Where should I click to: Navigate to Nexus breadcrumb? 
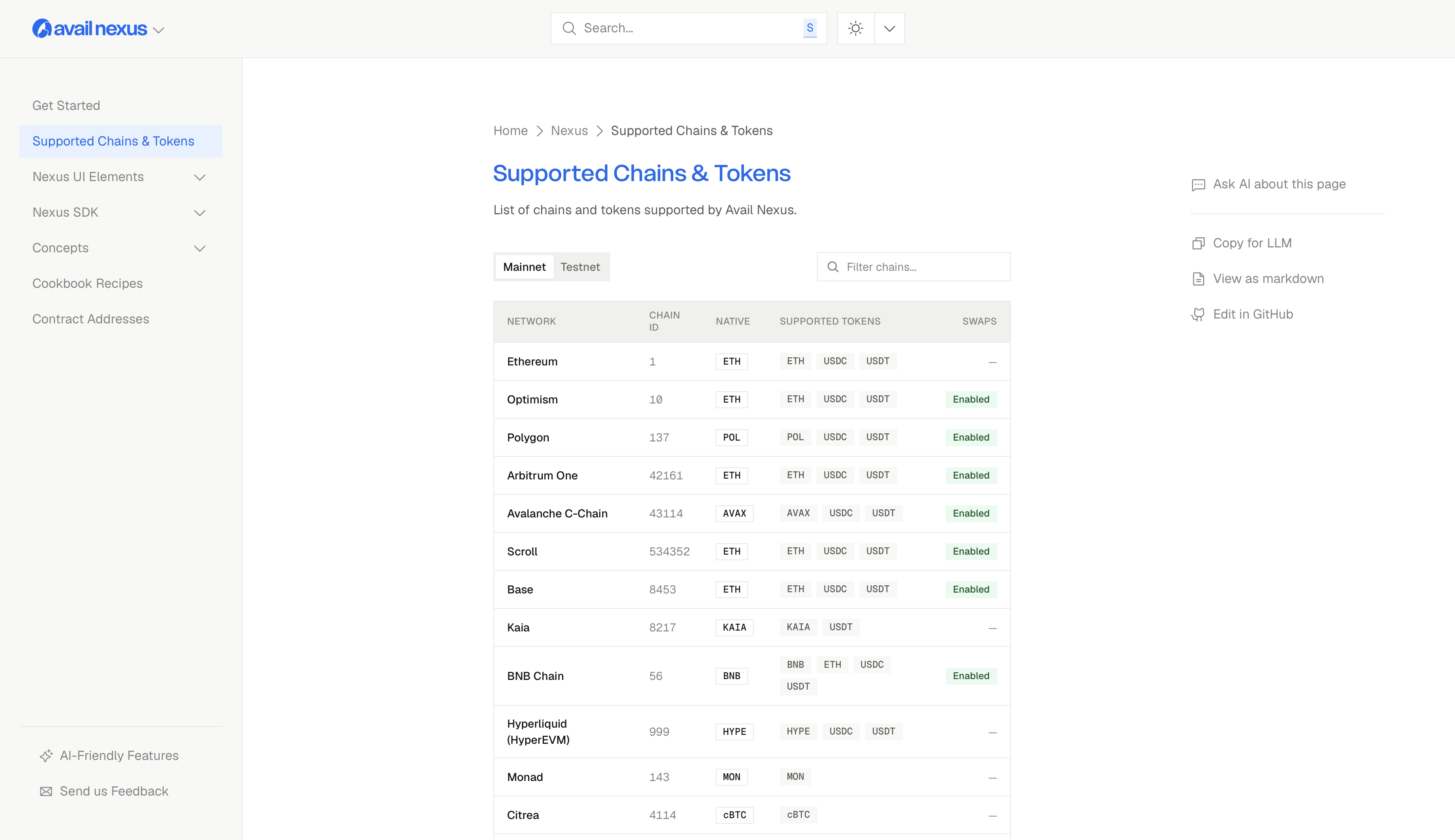click(569, 131)
